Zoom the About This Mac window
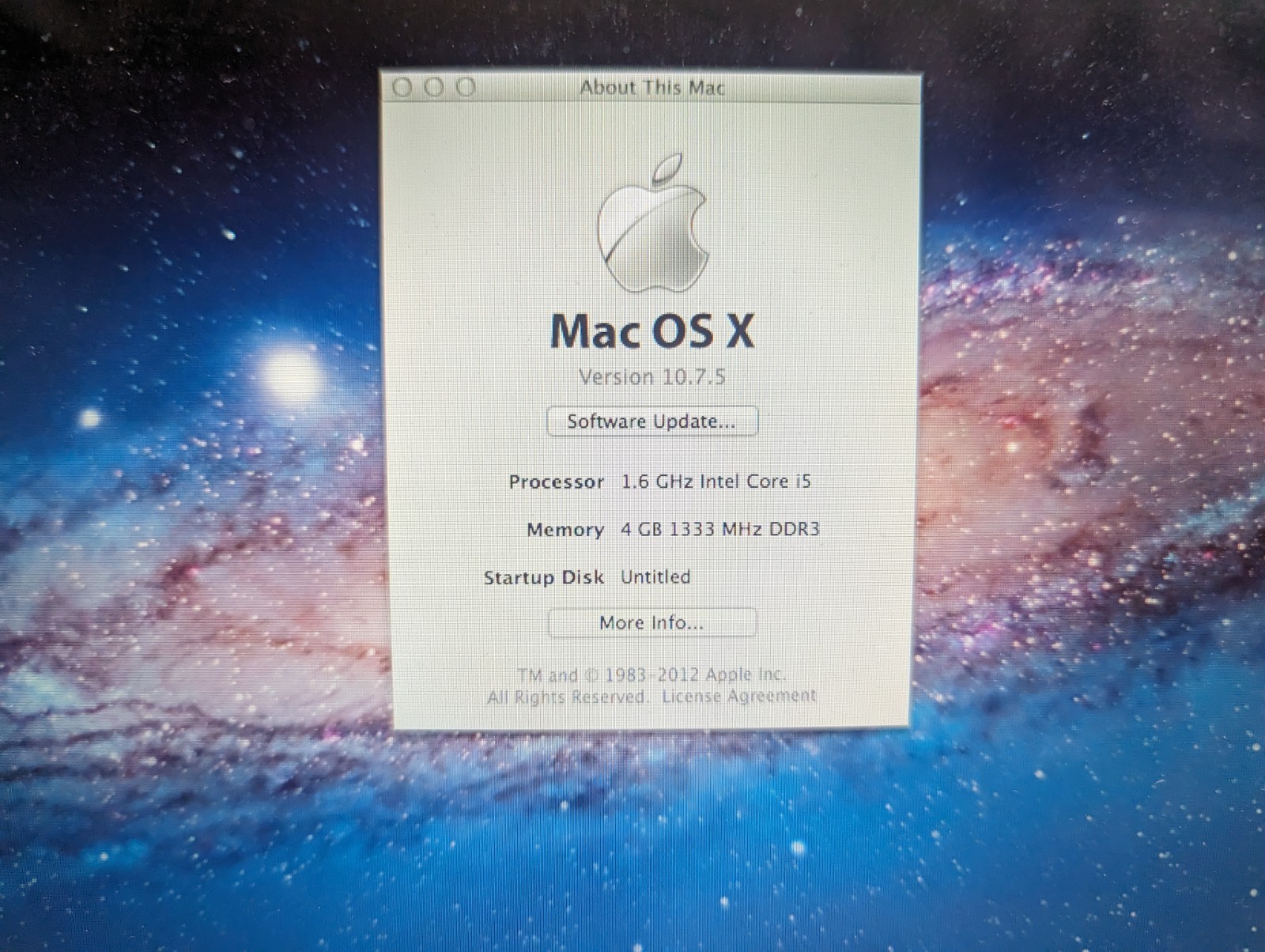This screenshot has width=1265, height=952. [466, 87]
